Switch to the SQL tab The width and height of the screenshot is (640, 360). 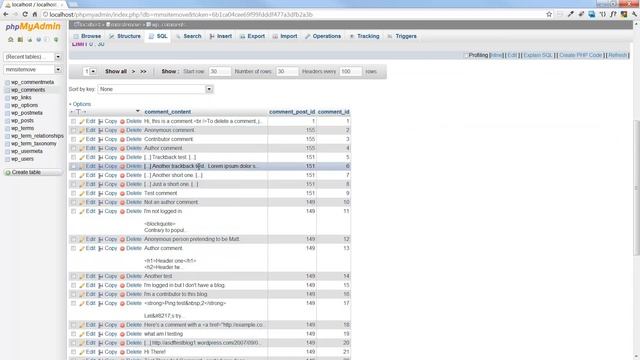tap(158, 36)
